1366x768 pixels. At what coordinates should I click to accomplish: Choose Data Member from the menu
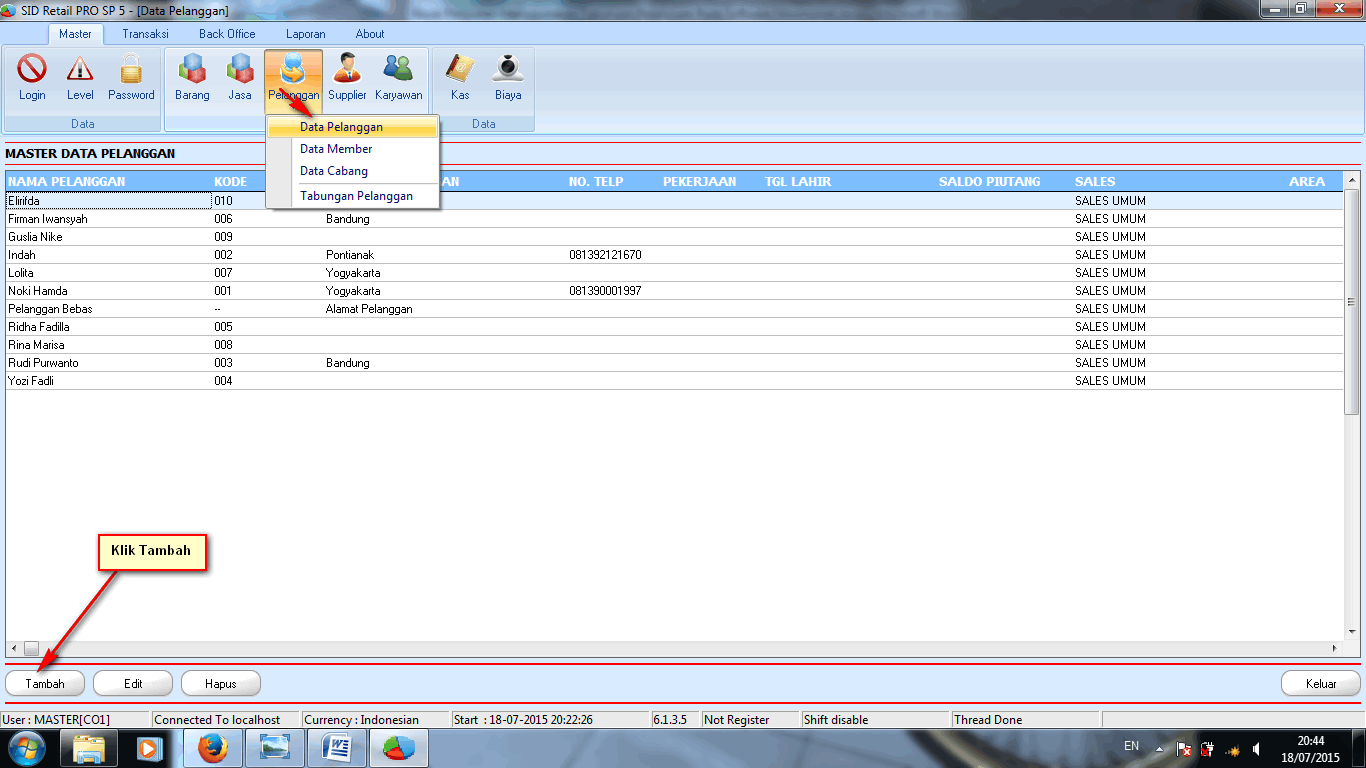353,149
